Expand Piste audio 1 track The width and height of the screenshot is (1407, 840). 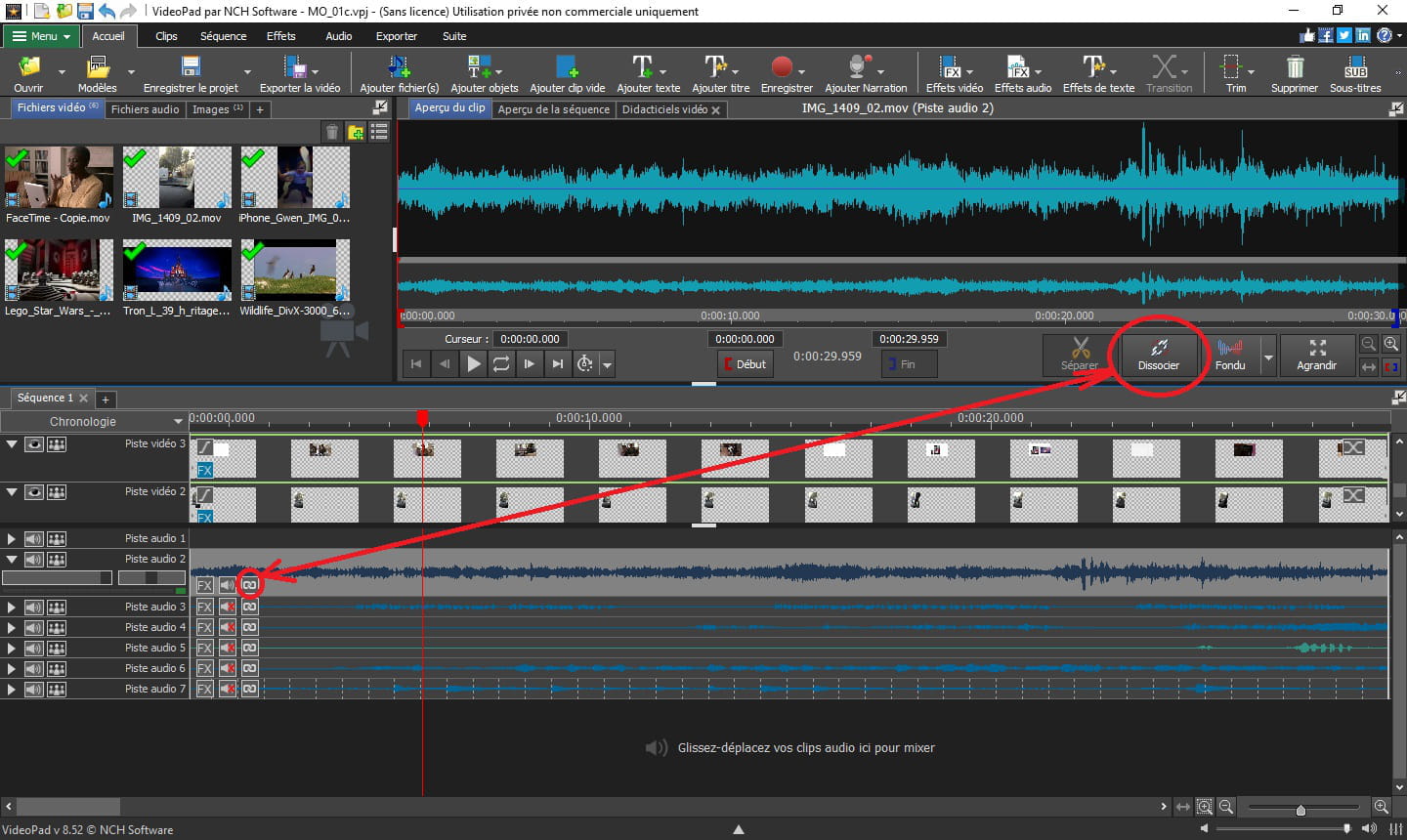coord(12,539)
